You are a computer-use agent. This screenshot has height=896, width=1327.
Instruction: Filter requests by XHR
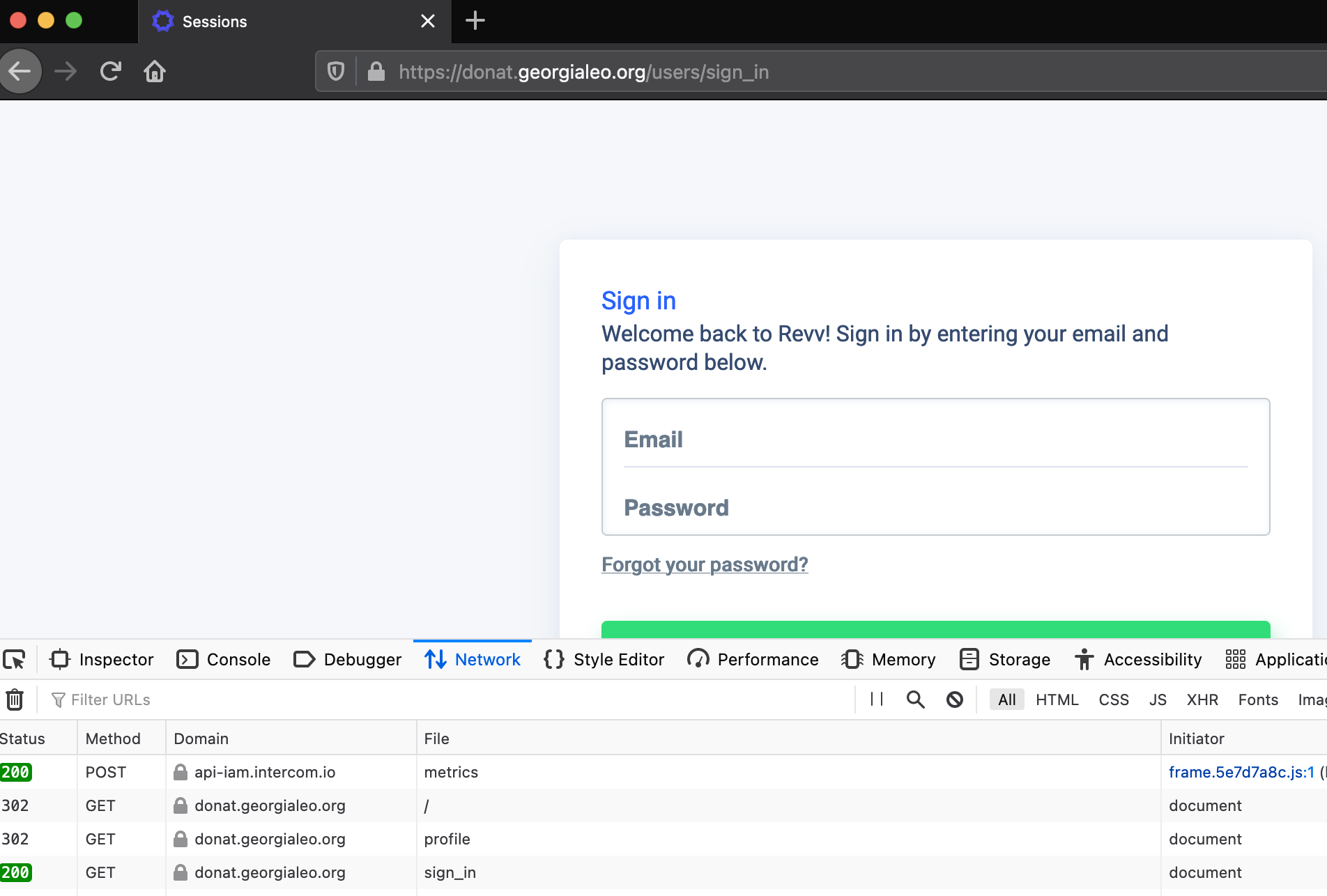coord(1202,700)
